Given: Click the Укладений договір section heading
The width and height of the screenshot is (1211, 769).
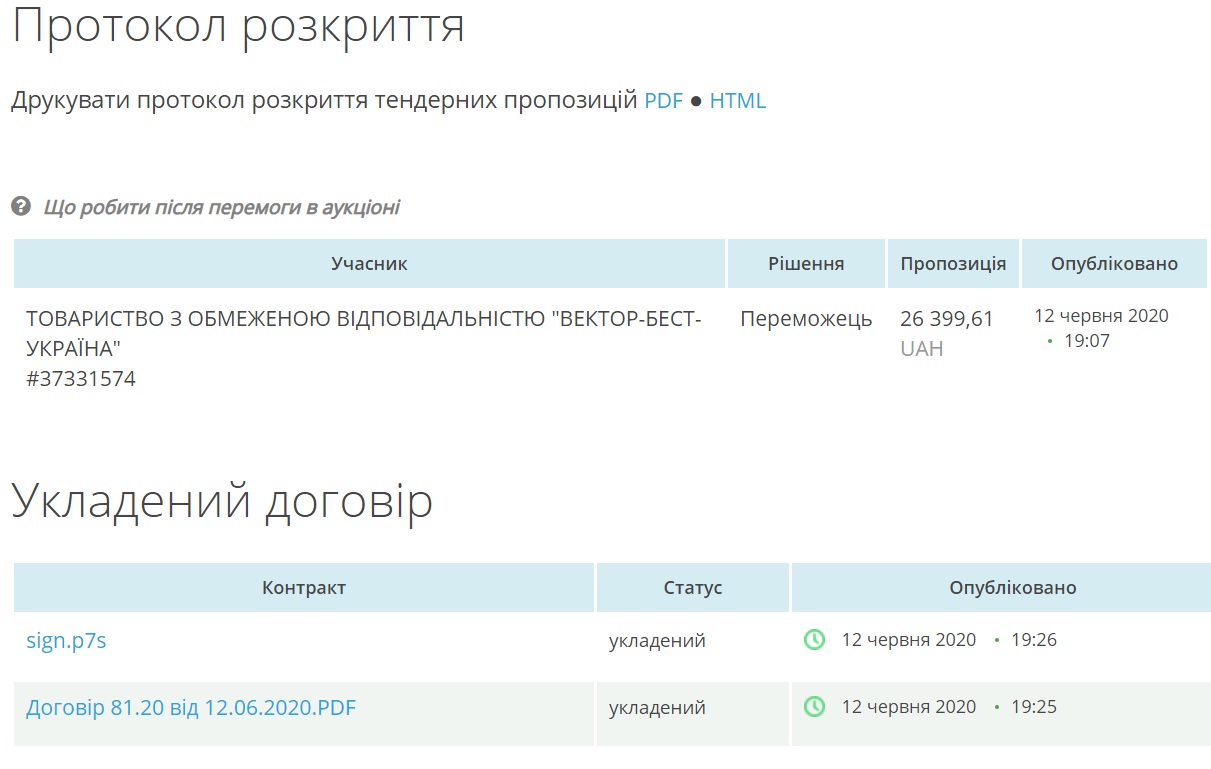Looking at the screenshot, I should (222, 501).
